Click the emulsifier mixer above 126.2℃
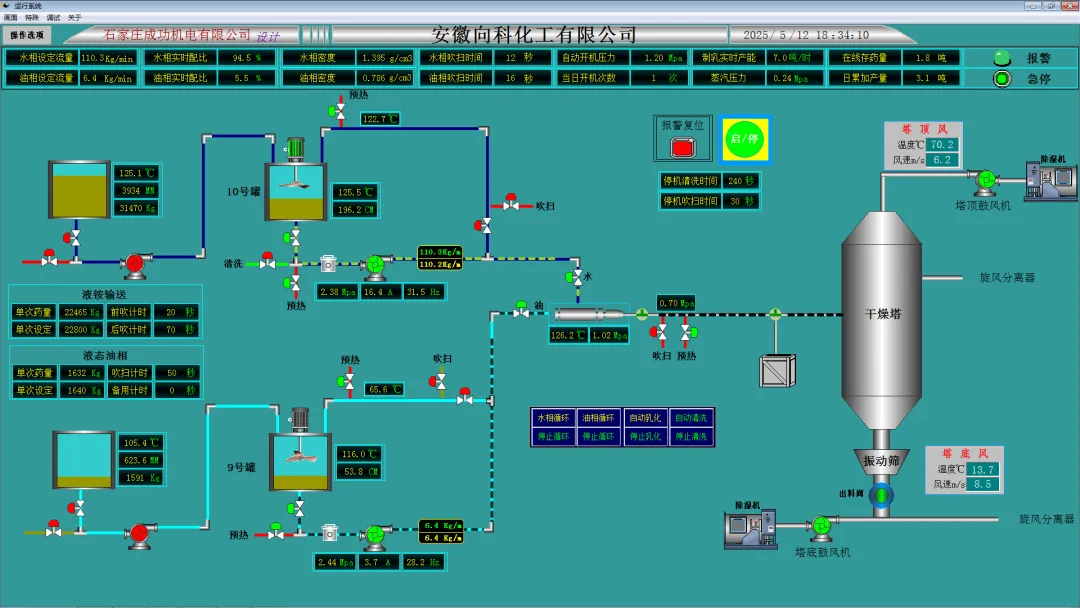Screen dimensions: 1080x608 (589, 315)
